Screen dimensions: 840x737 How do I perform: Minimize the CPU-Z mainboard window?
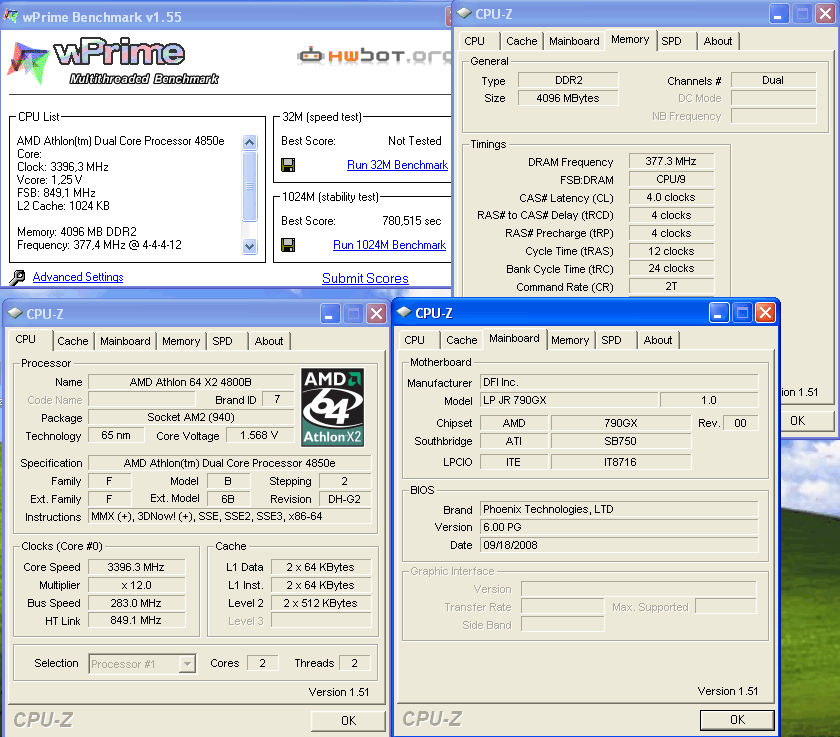(x=718, y=312)
